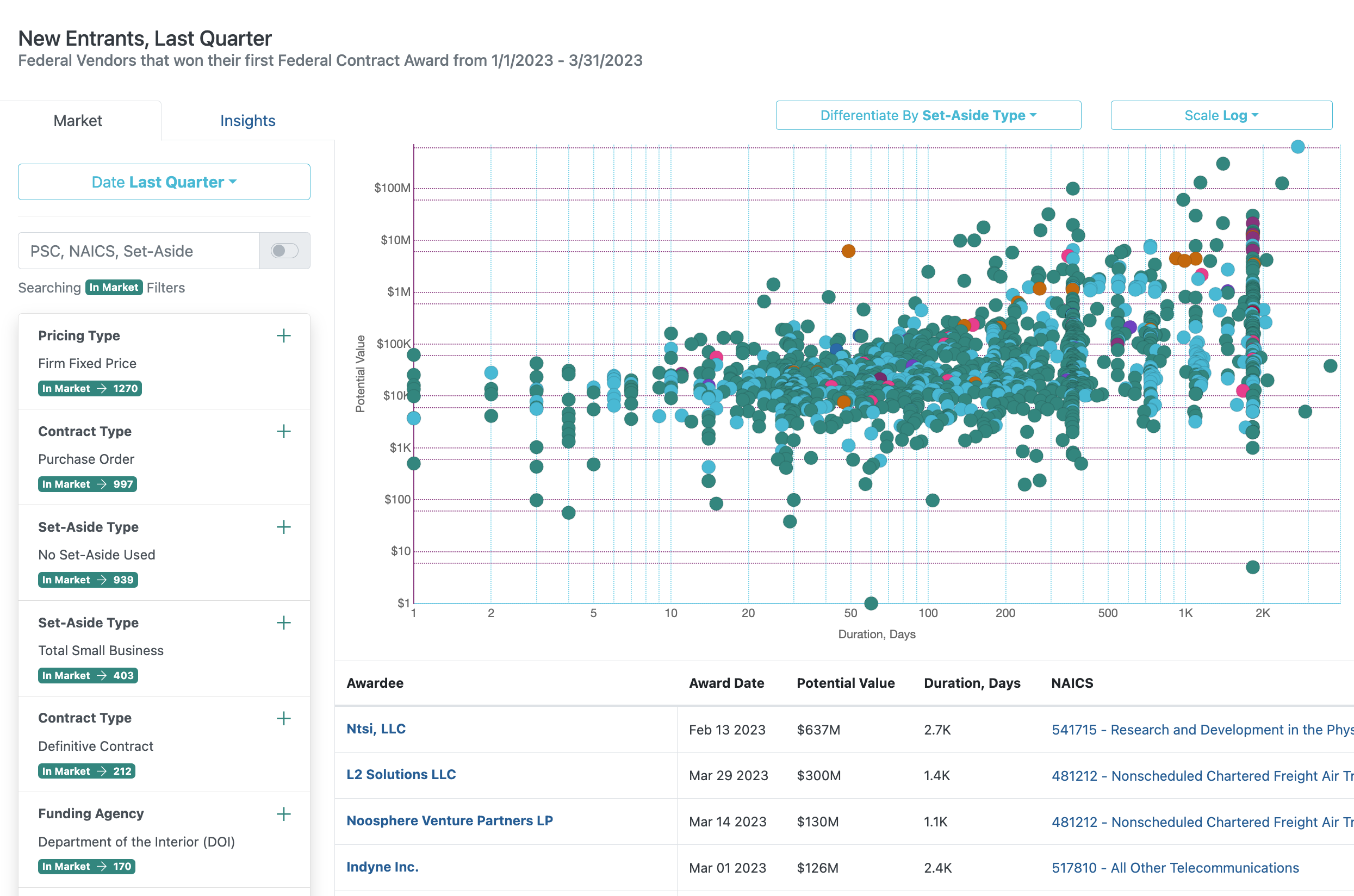Add the No Set-Aside Used filter plus
Screen dimensions: 1354x896
click(x=283, y=527)
